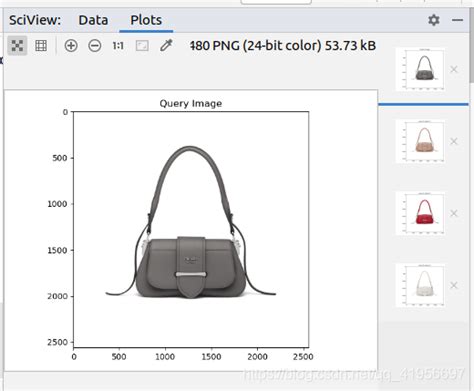Show the red handbag plot thumbnail

pos(420,213)
